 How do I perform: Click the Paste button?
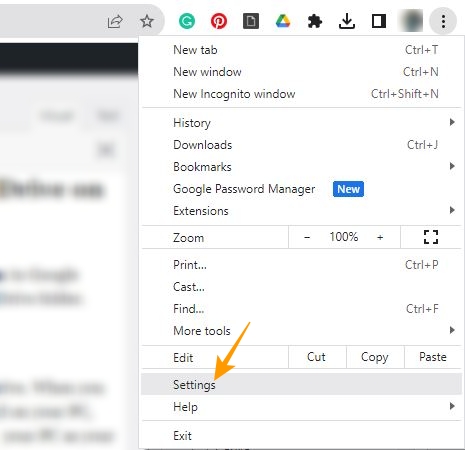[433, 357]
